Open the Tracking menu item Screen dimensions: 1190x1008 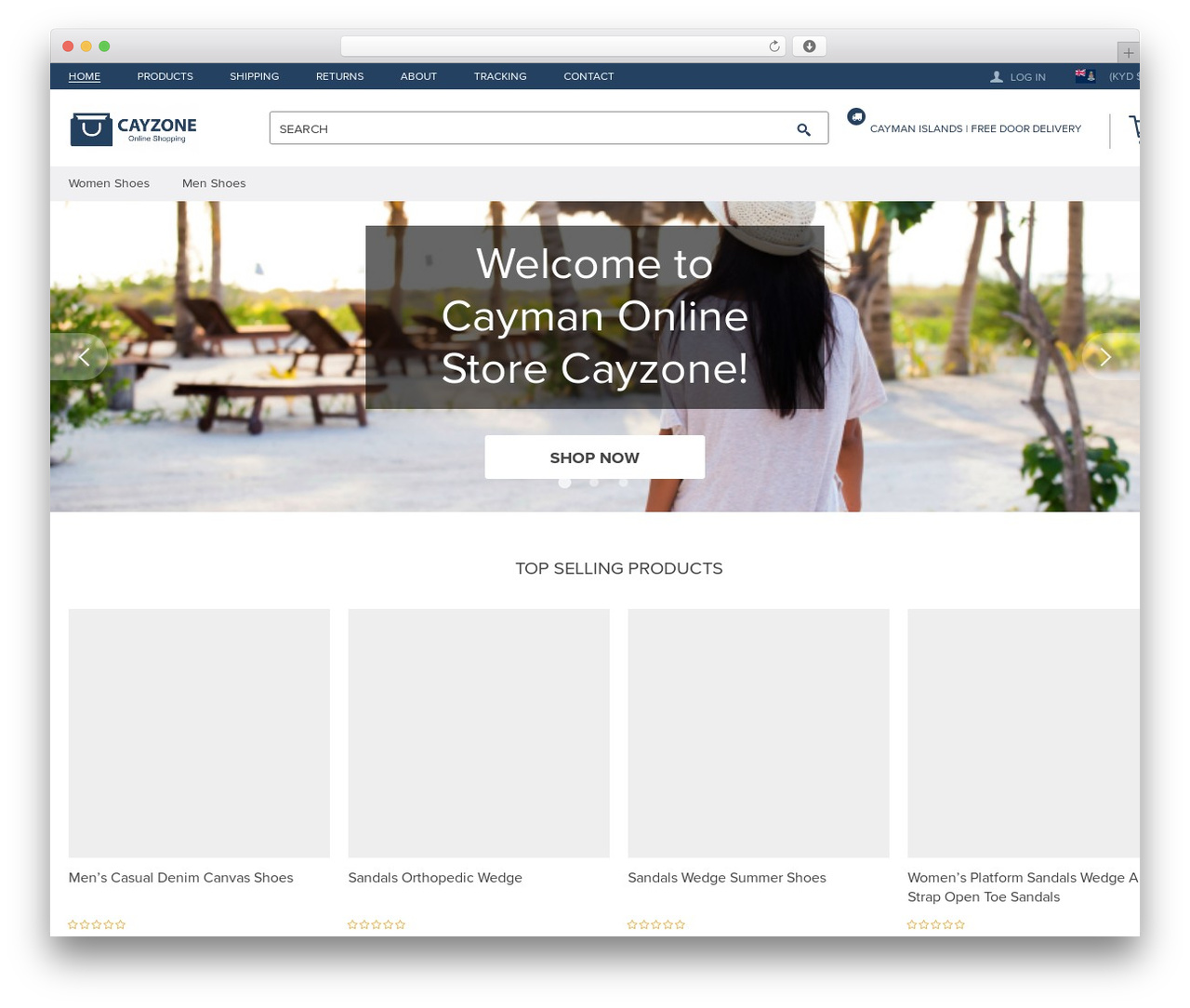500,76
